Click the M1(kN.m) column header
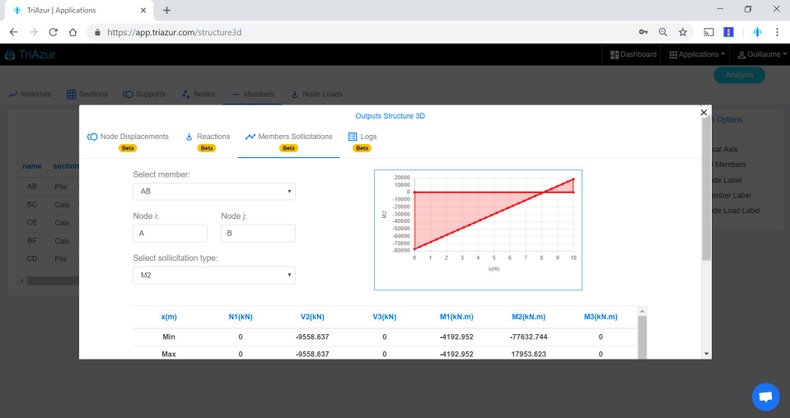This screenshot has width=790, height=418. point(456,317)
